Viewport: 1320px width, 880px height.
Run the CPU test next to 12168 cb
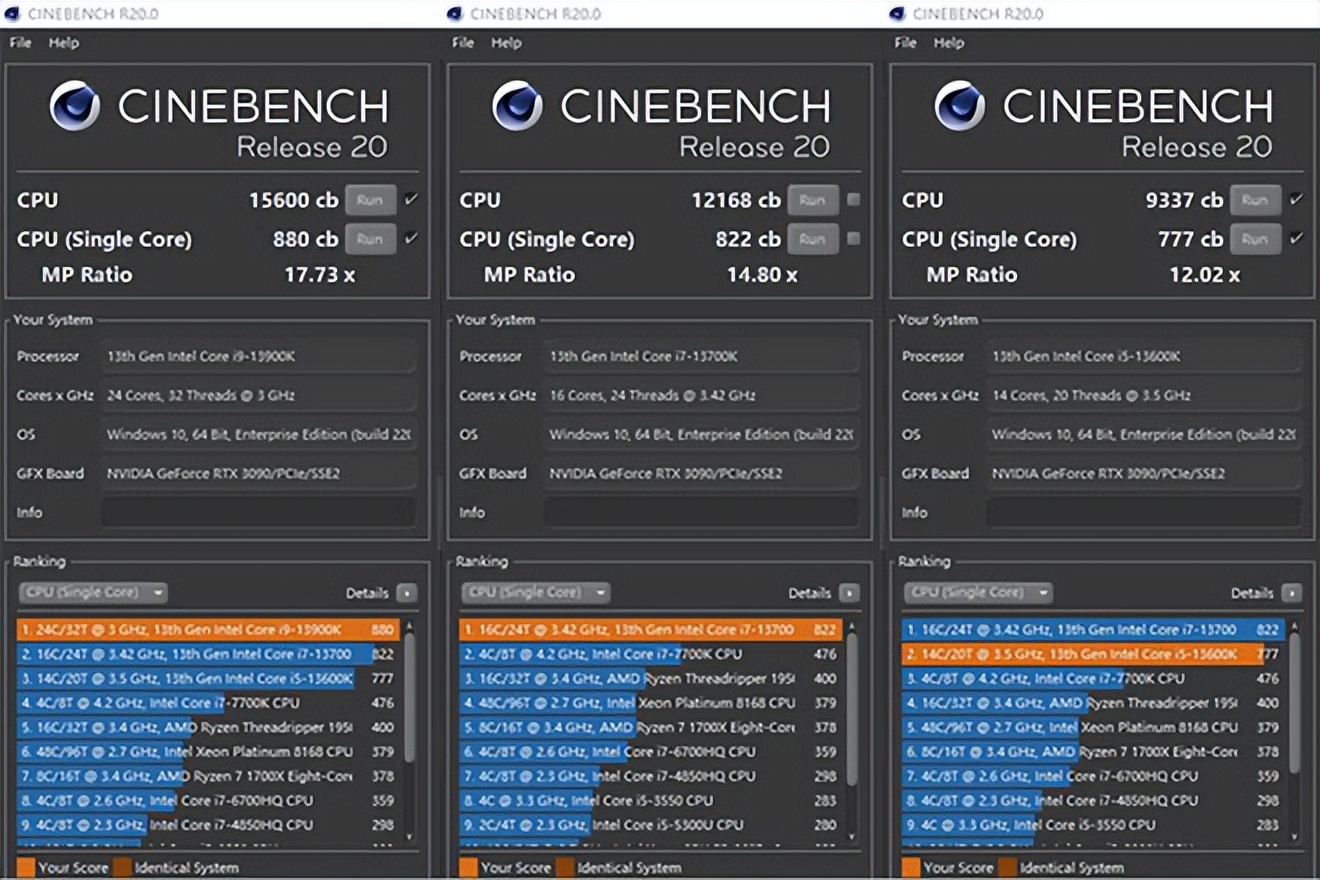[812, 200]
